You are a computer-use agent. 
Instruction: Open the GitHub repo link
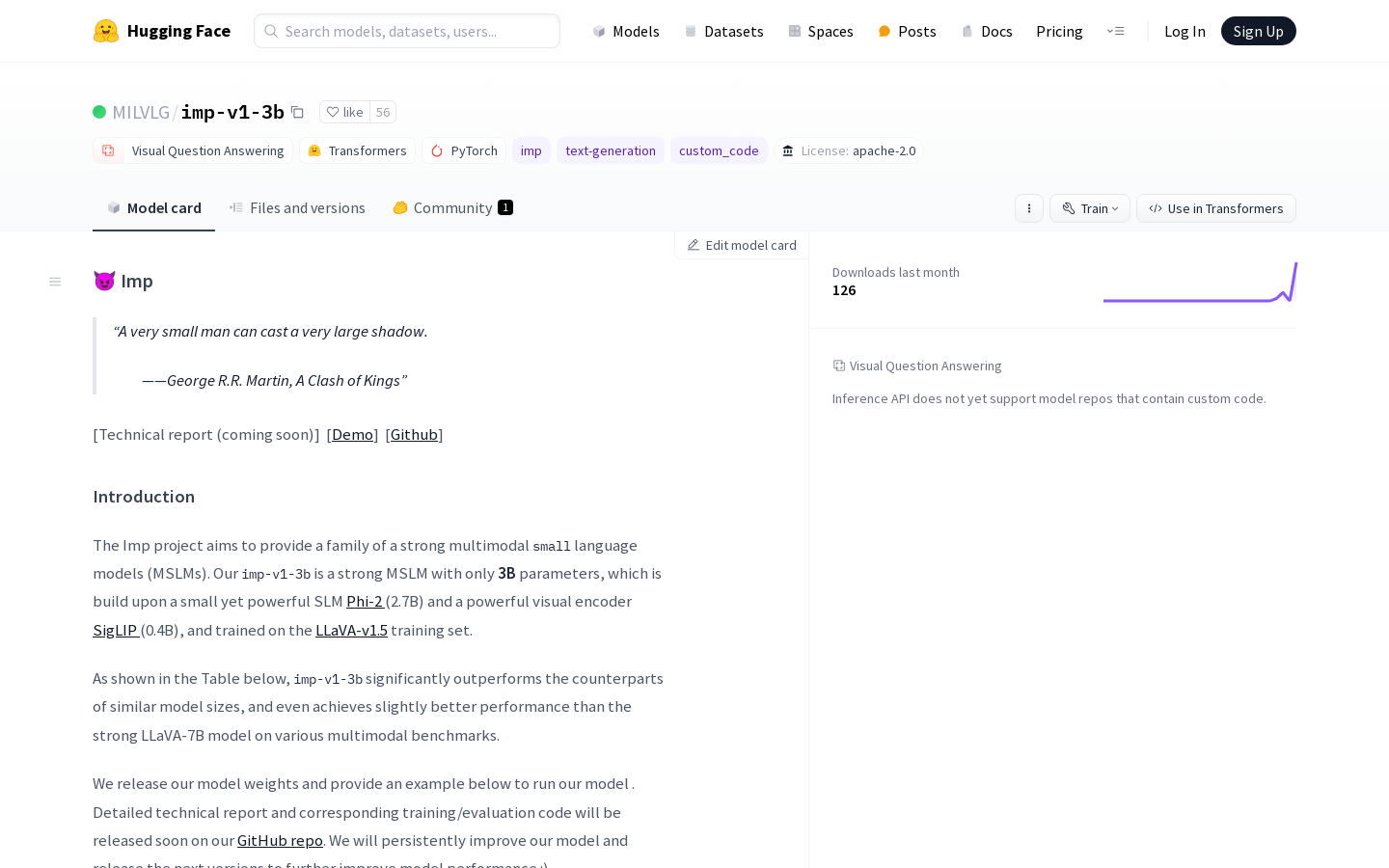(x=280, y=840)
